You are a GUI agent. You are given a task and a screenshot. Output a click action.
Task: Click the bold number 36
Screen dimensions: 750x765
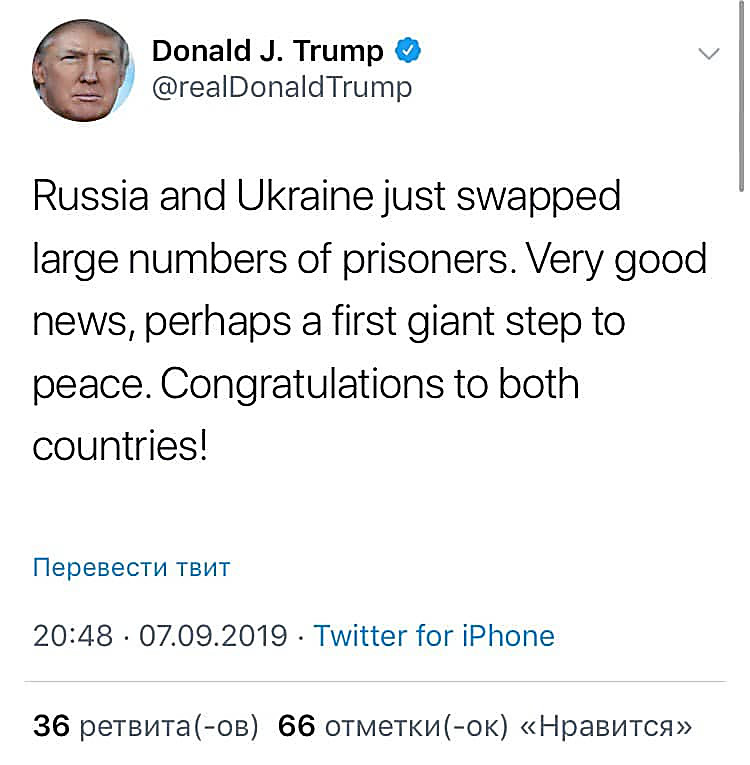click(x=51, y=725)
